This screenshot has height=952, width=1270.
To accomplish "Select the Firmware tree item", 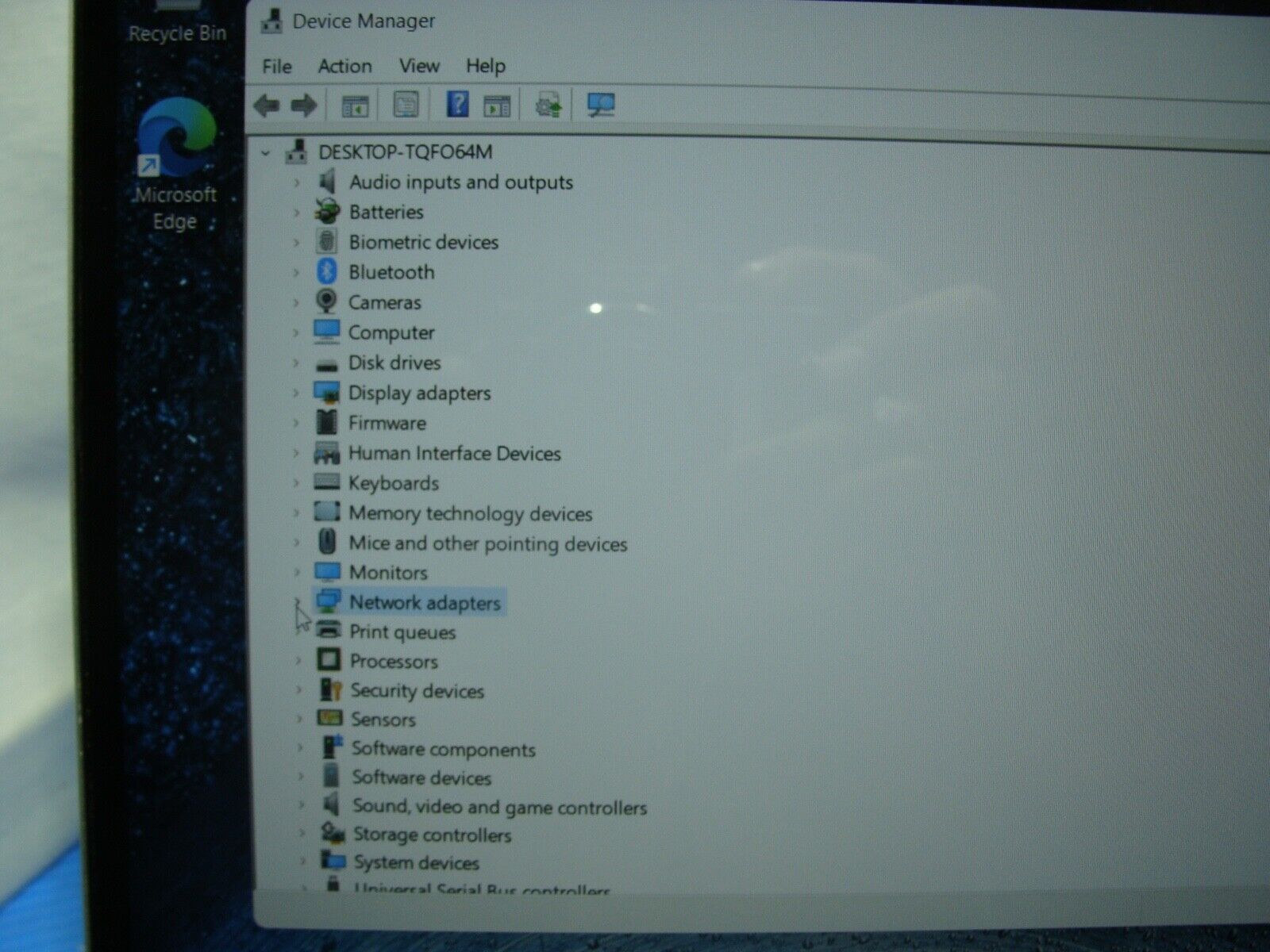I will pos(387,423).
